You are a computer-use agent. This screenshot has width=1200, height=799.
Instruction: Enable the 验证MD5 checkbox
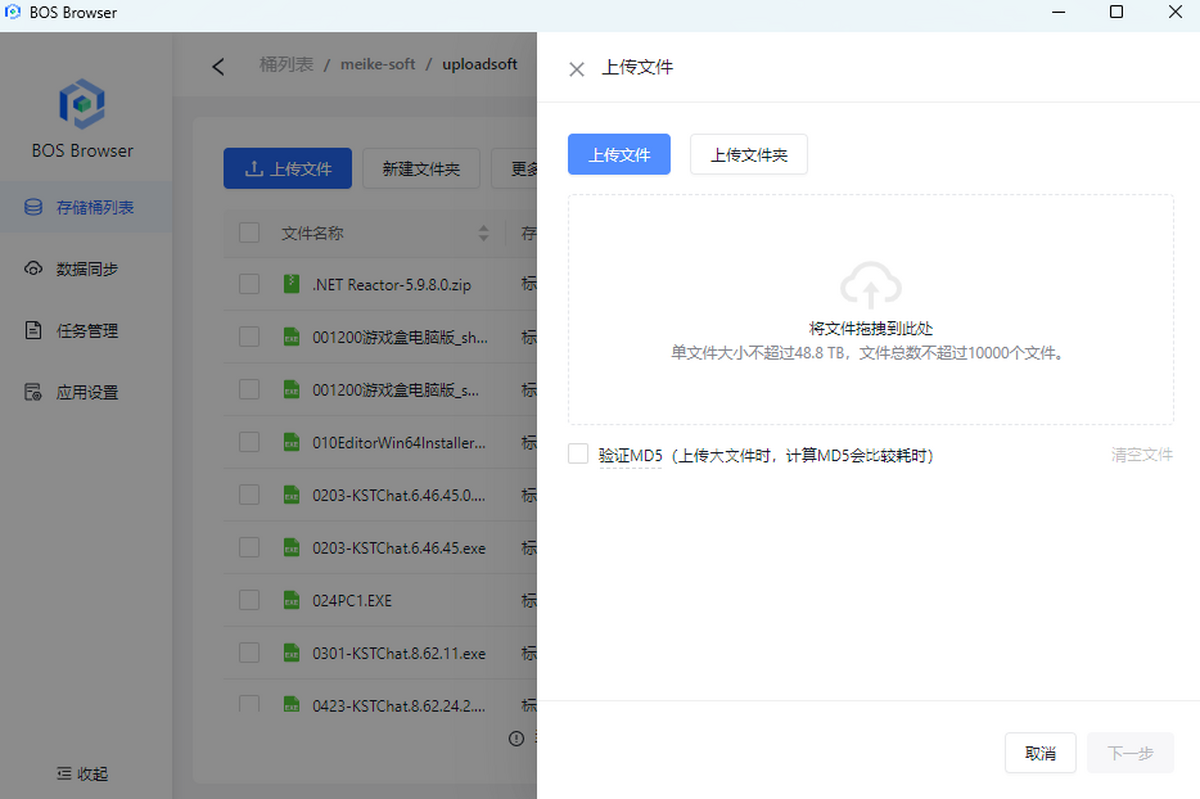[x=578, y=454]
